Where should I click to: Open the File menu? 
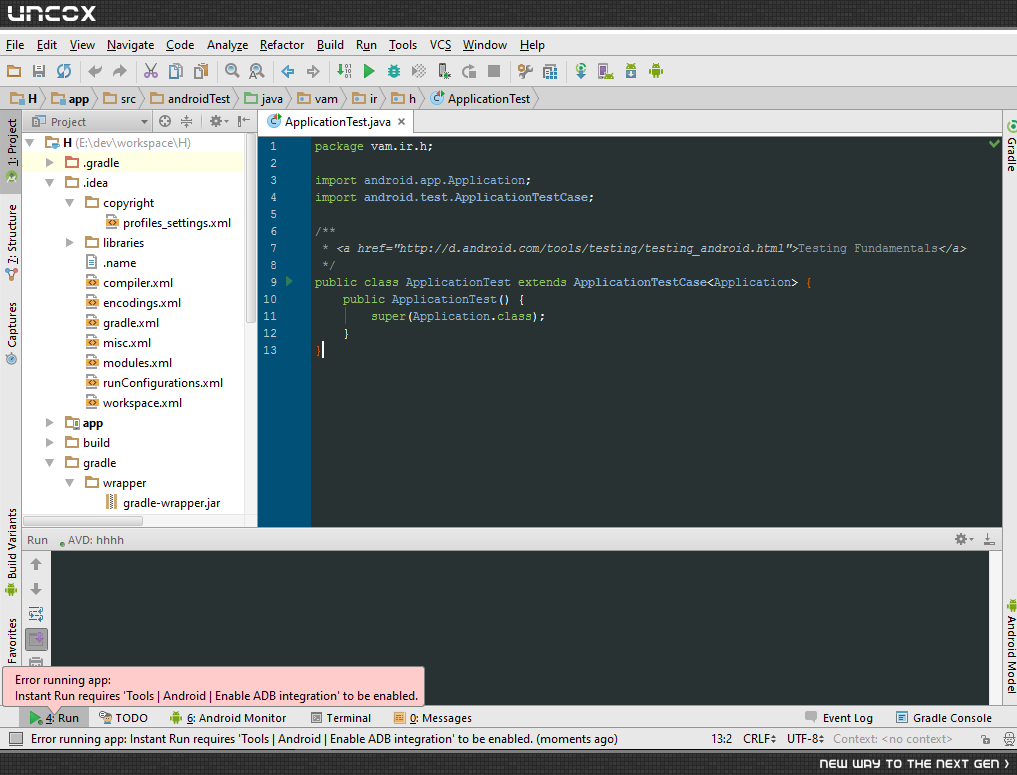[x=15, y=45]
